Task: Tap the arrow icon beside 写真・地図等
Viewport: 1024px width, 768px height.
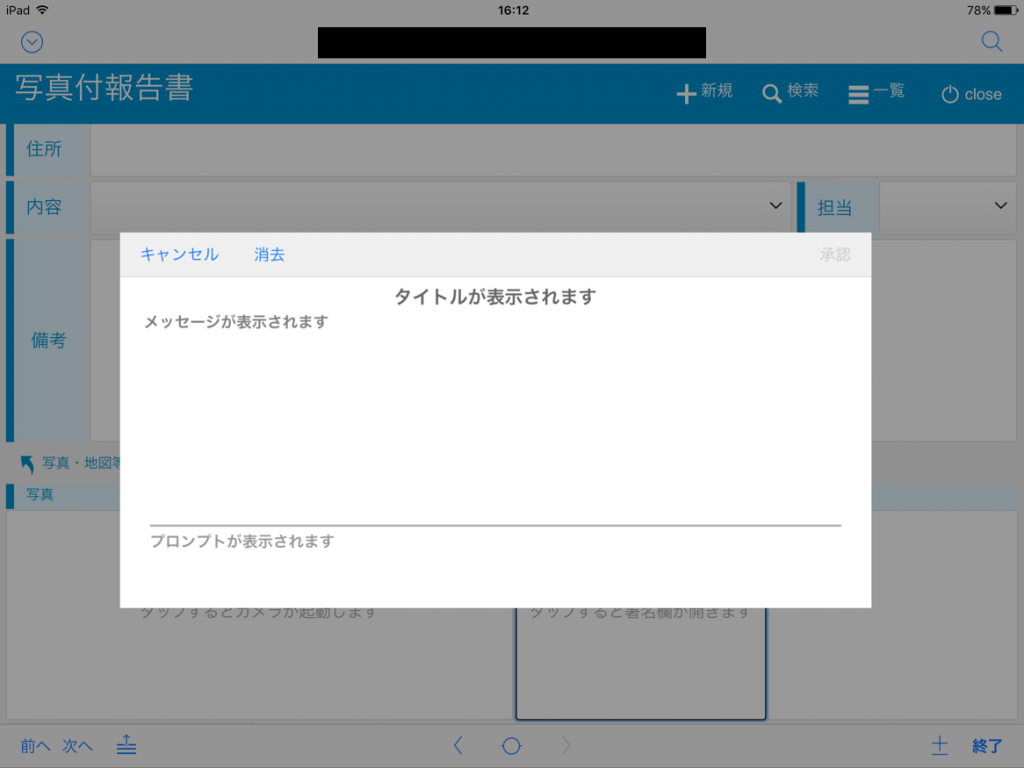Action: (x=25, y=463)
